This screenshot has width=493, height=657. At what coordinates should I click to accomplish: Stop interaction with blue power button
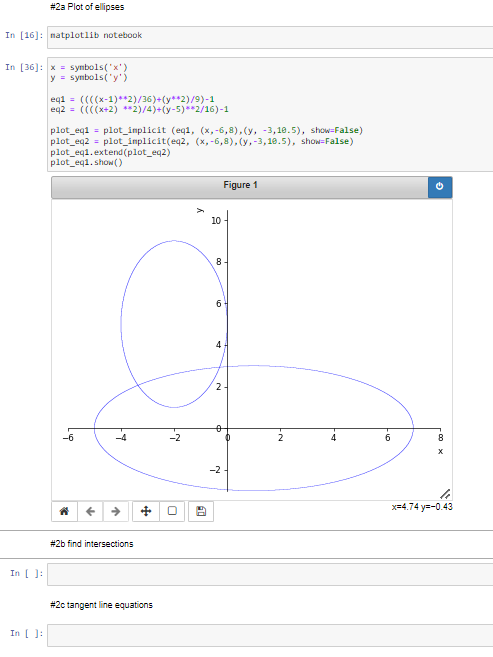coord(440,187)
